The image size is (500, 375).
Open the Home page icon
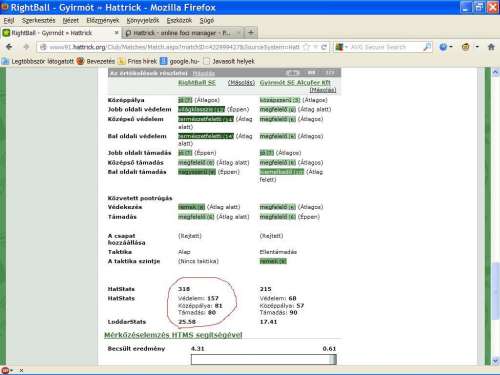click(491, 47)
